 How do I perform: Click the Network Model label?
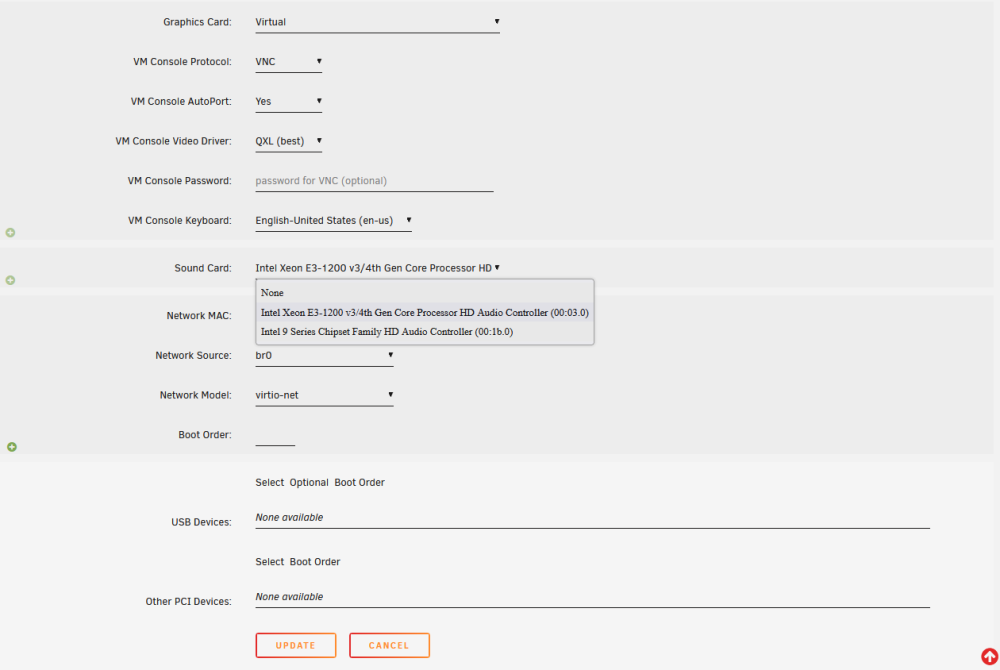click(x=195, y=395)
